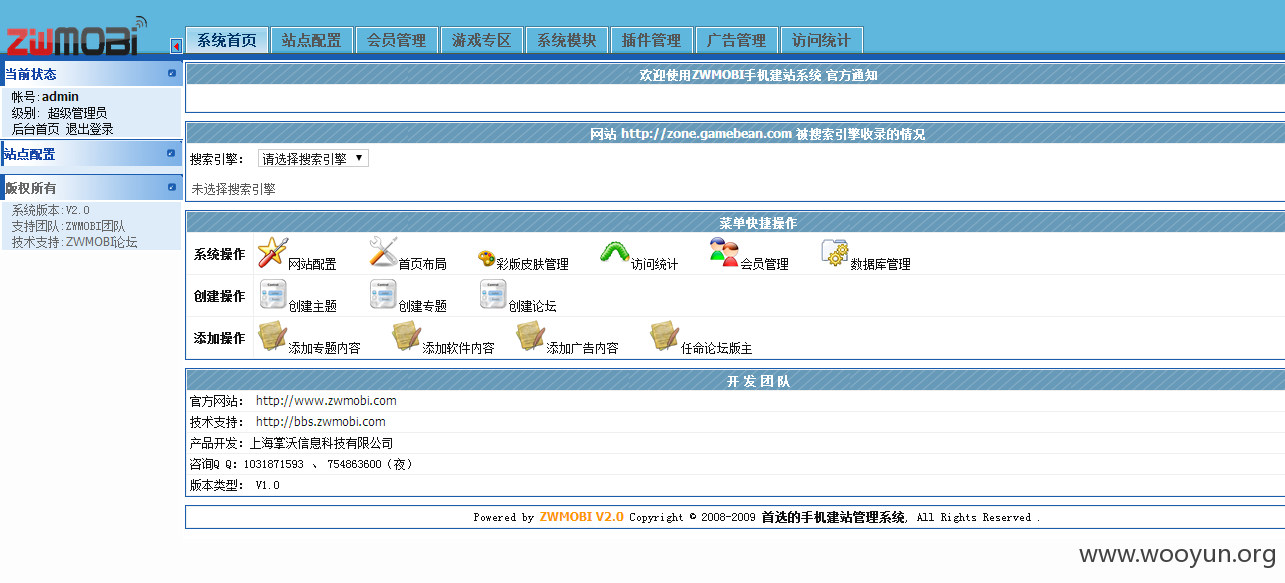Open the 广告管理 tab

point(736,40)
